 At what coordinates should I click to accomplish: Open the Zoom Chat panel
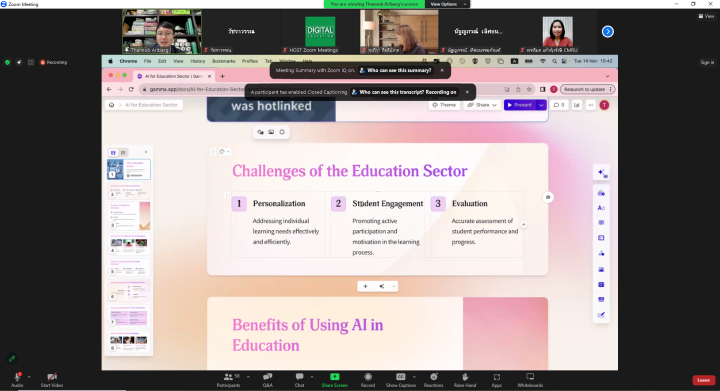(299, 380)
